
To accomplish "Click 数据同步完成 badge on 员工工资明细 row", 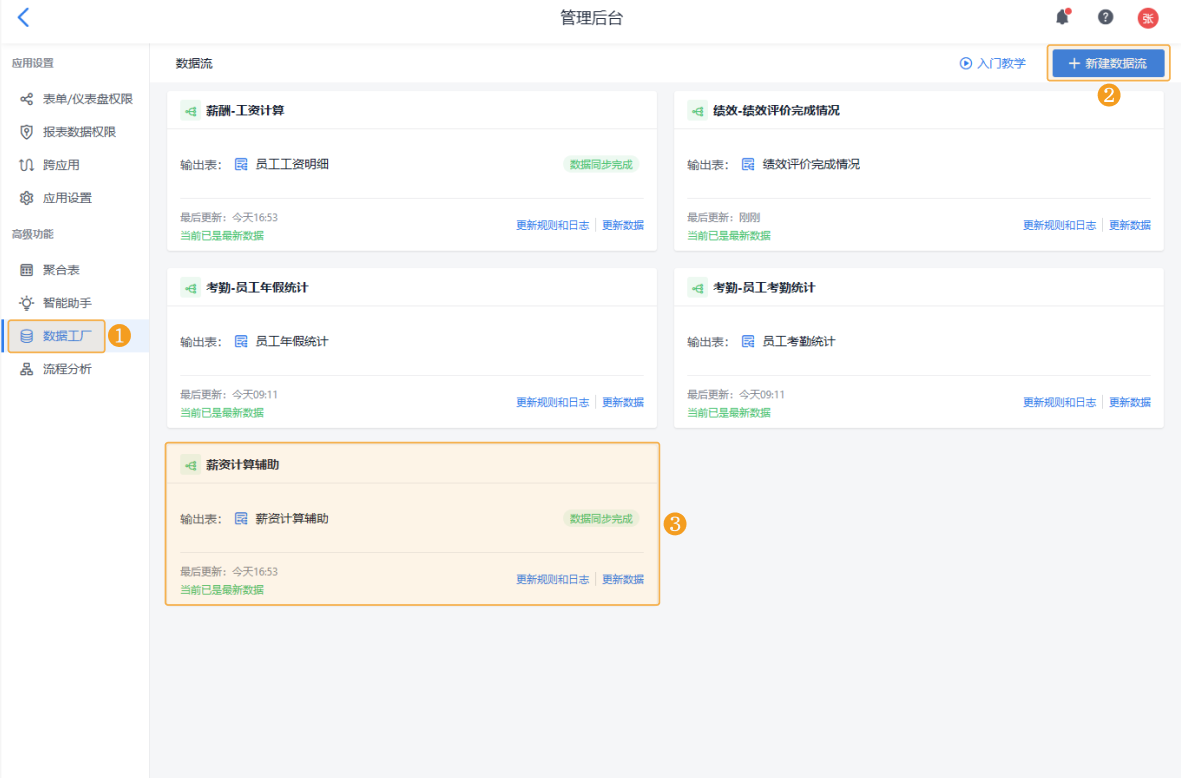I will tap(601, 164).
